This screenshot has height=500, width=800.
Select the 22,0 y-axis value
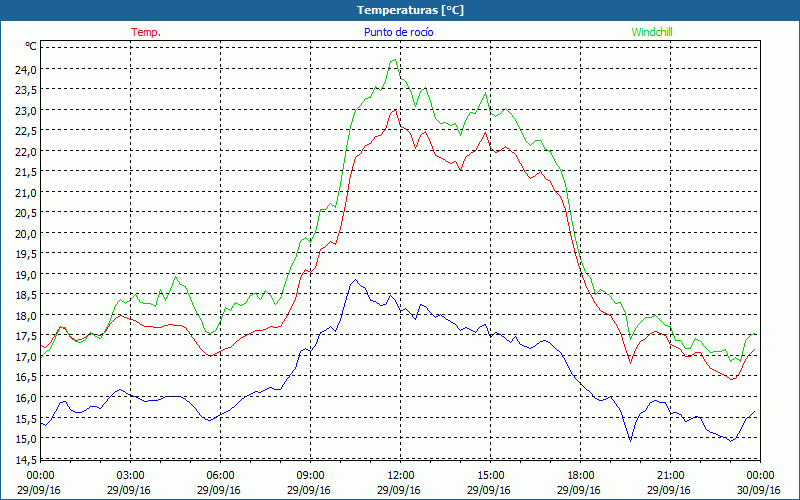point(25,152)
